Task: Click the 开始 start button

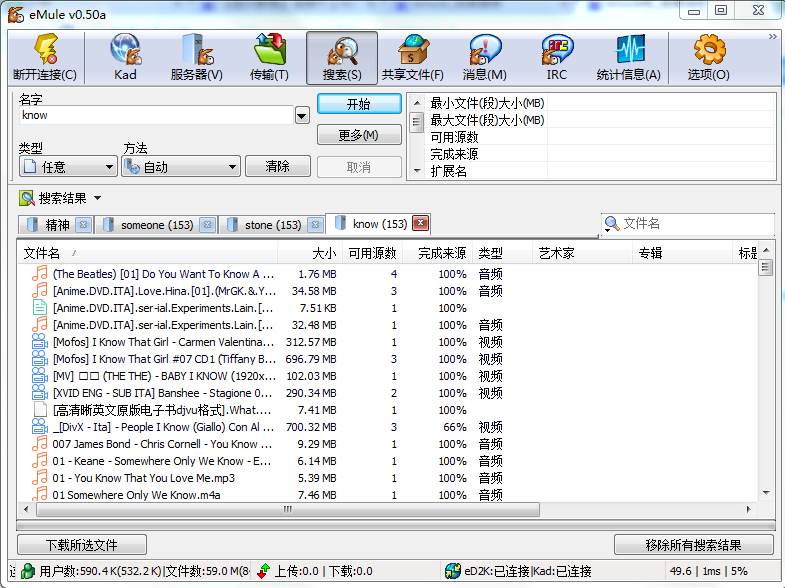Action: 359,104
